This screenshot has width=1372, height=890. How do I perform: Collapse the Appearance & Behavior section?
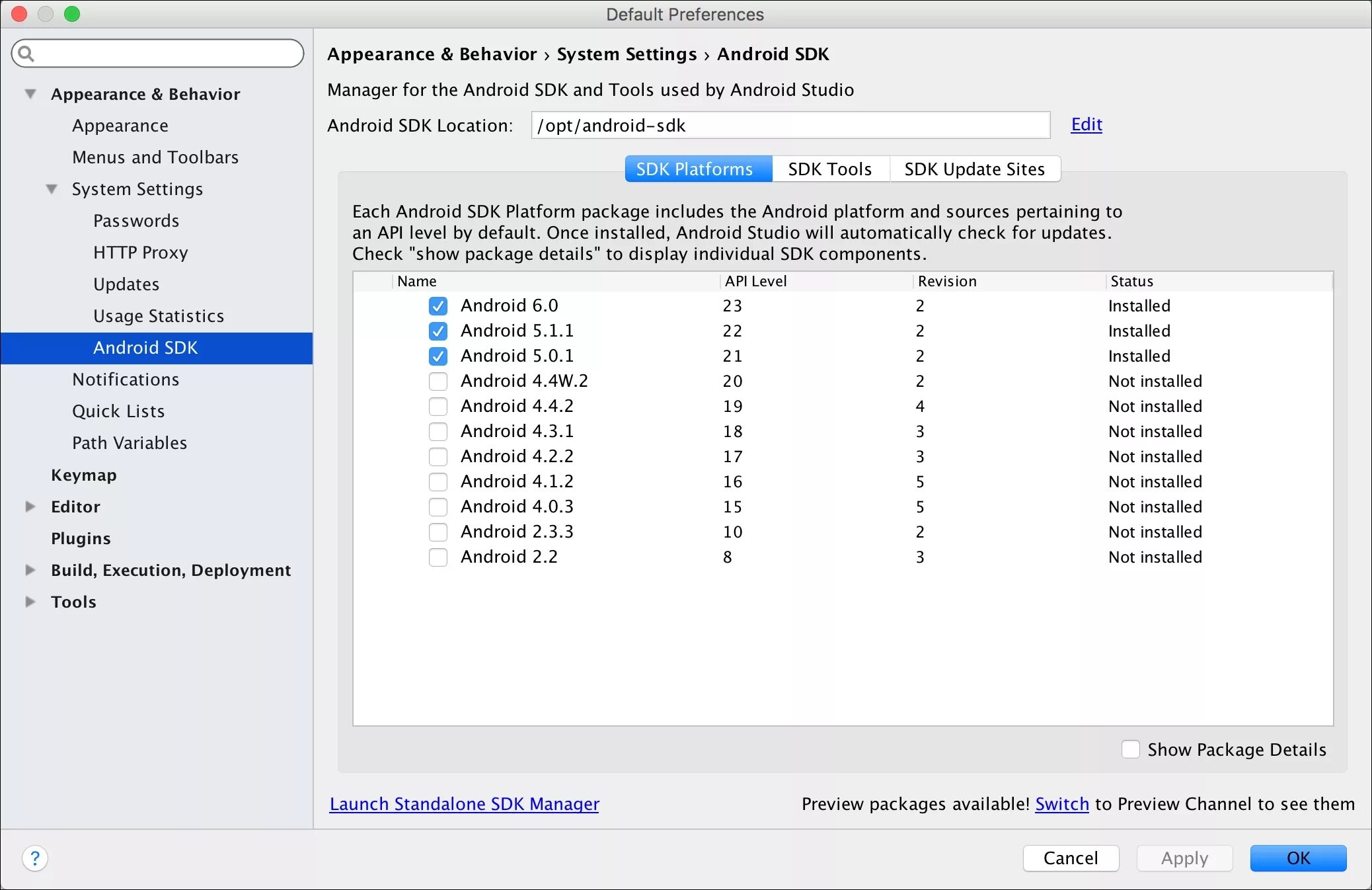pos(30,94)
